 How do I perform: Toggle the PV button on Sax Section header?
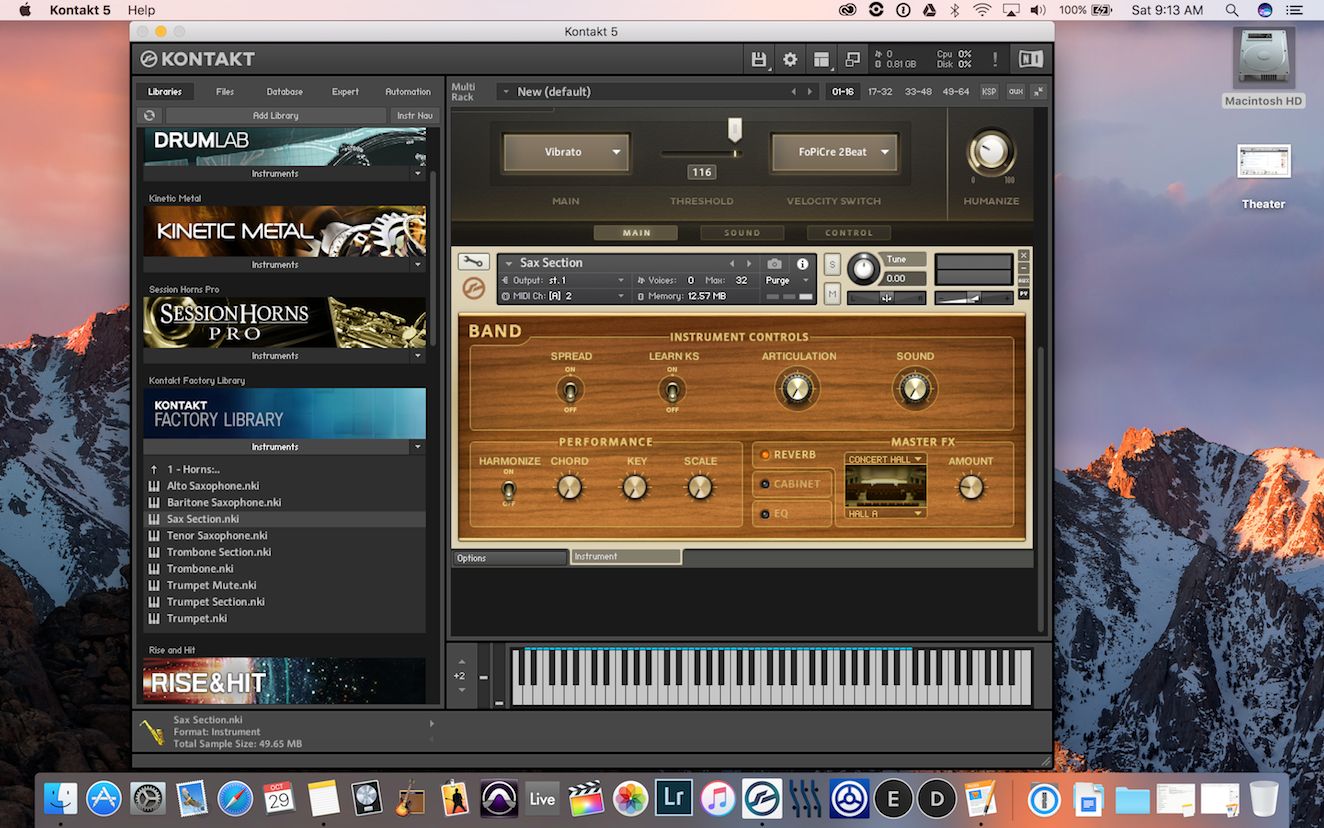pyautogui.click(x=1024, y=294)
